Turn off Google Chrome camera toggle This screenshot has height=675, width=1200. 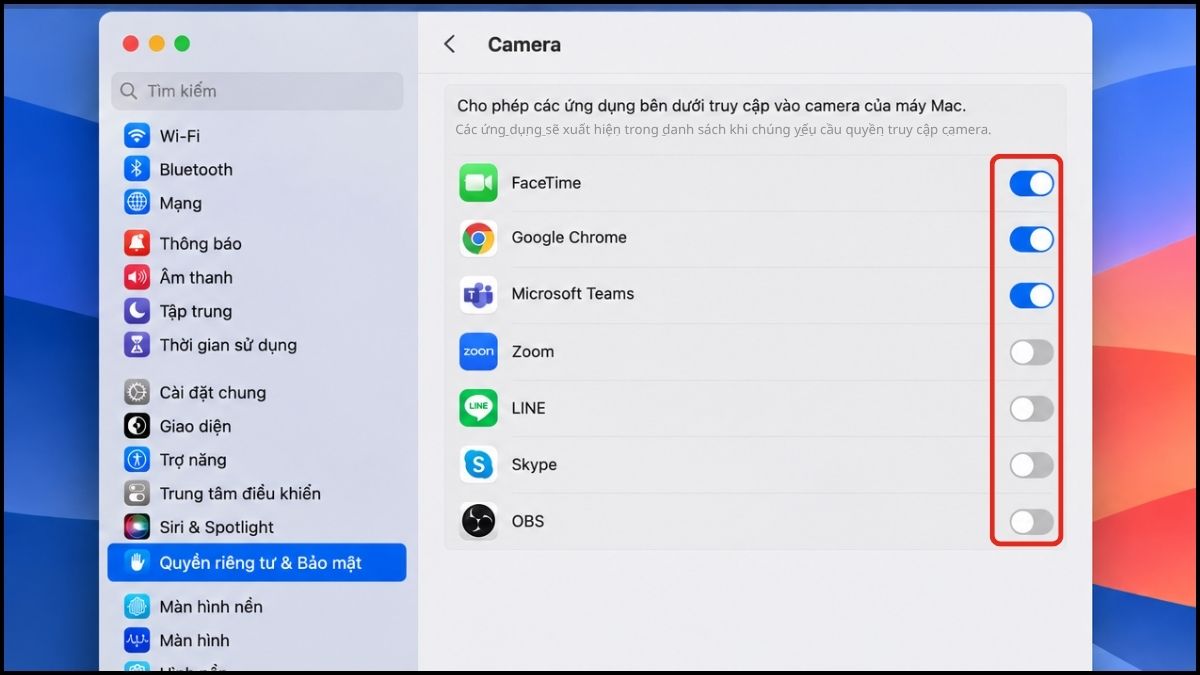[1031, 239]
